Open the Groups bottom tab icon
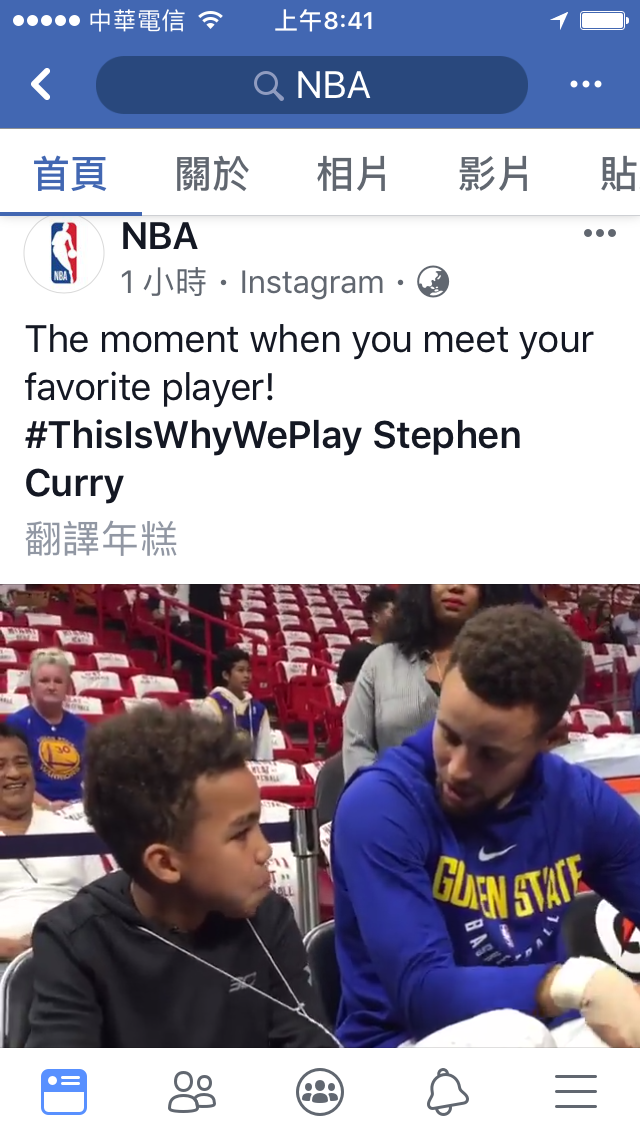 (320, 1092)
